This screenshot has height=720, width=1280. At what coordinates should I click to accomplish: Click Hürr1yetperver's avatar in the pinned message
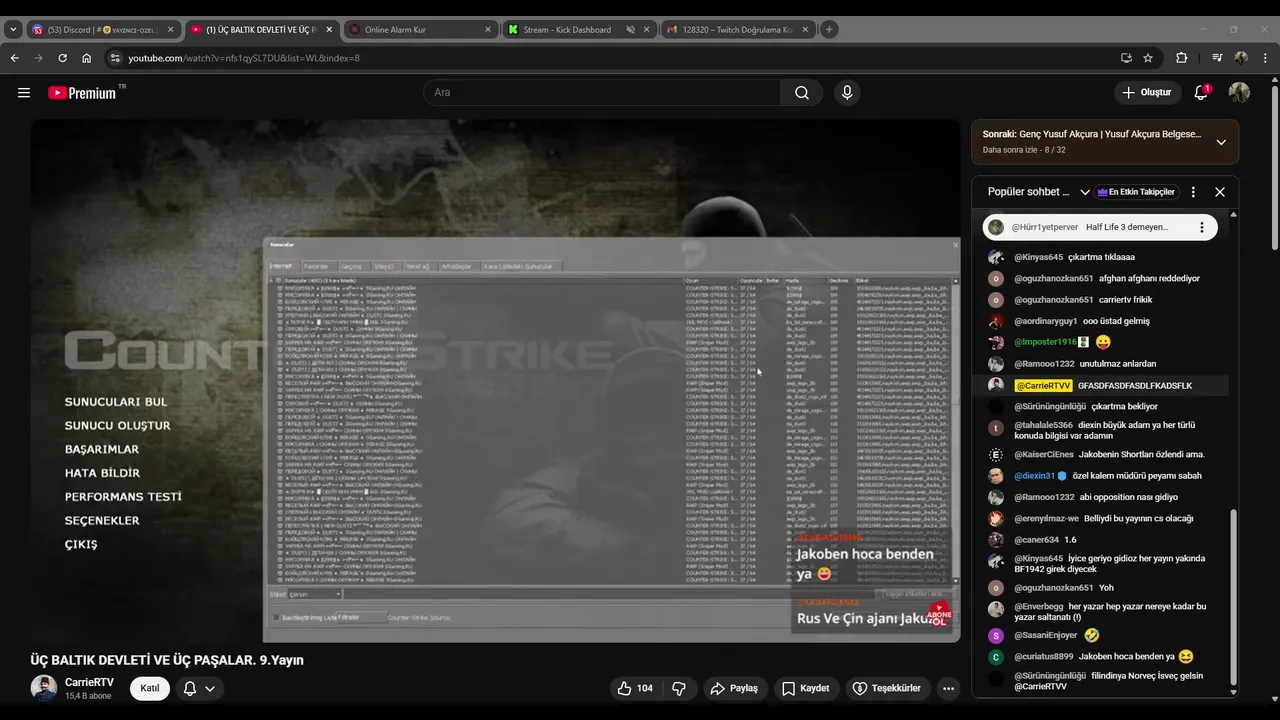click(x=996, y=227)
